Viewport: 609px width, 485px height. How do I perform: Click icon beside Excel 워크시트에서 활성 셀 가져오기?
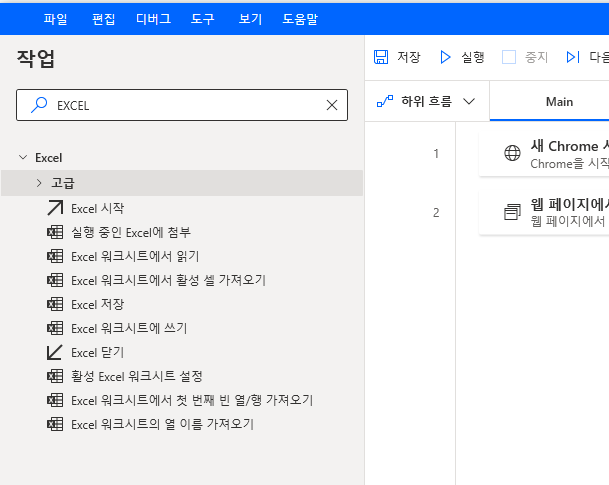(x=55, y=280)
